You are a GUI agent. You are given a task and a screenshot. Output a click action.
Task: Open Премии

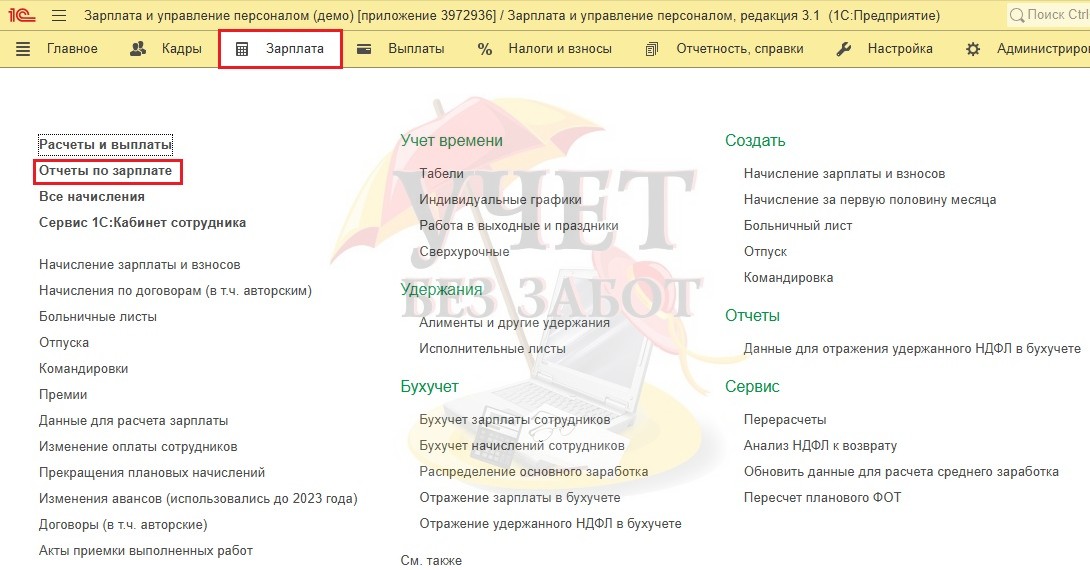[x=63, y=395]
